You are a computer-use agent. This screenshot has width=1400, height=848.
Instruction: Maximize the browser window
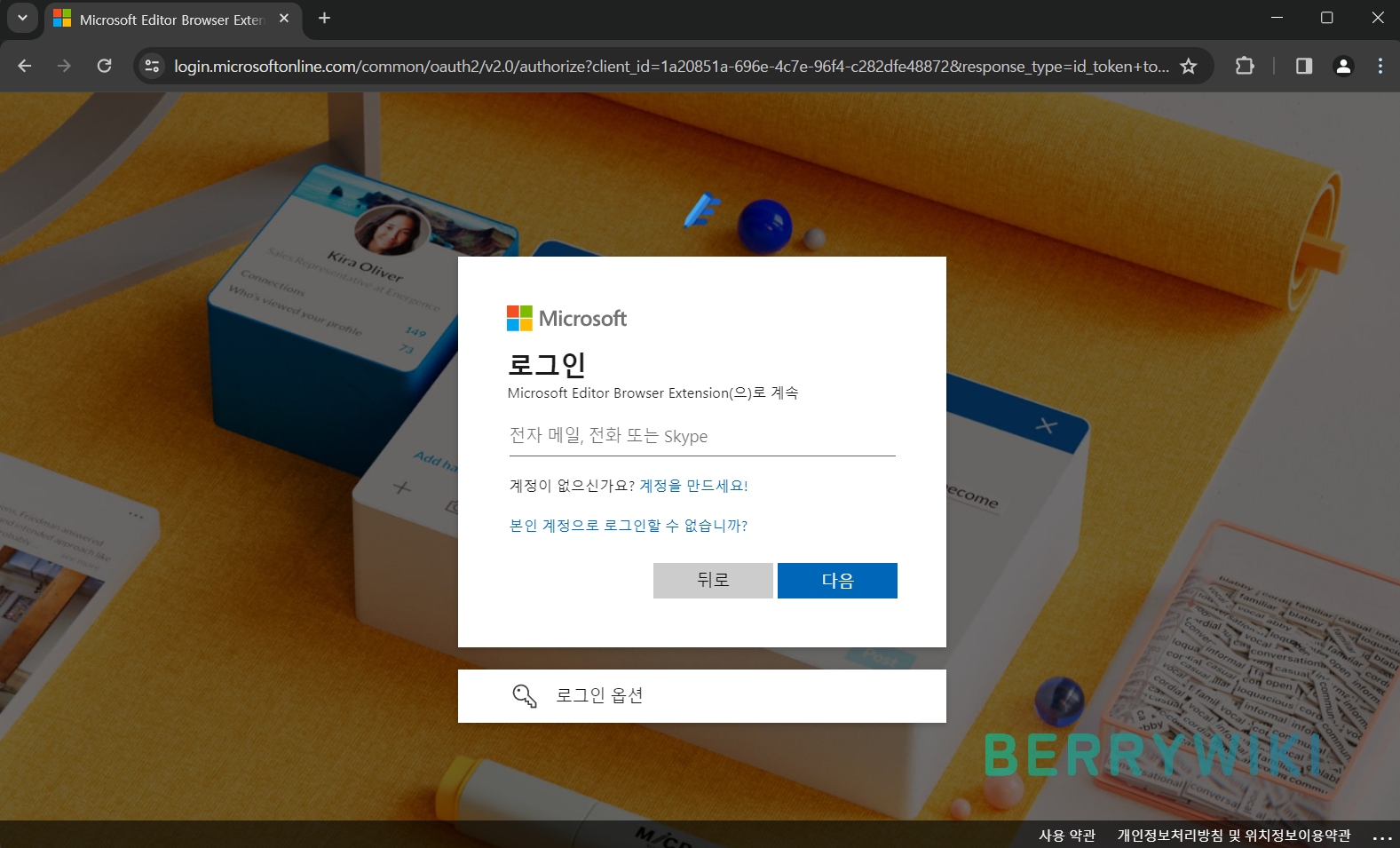[x=1326, y=18]
